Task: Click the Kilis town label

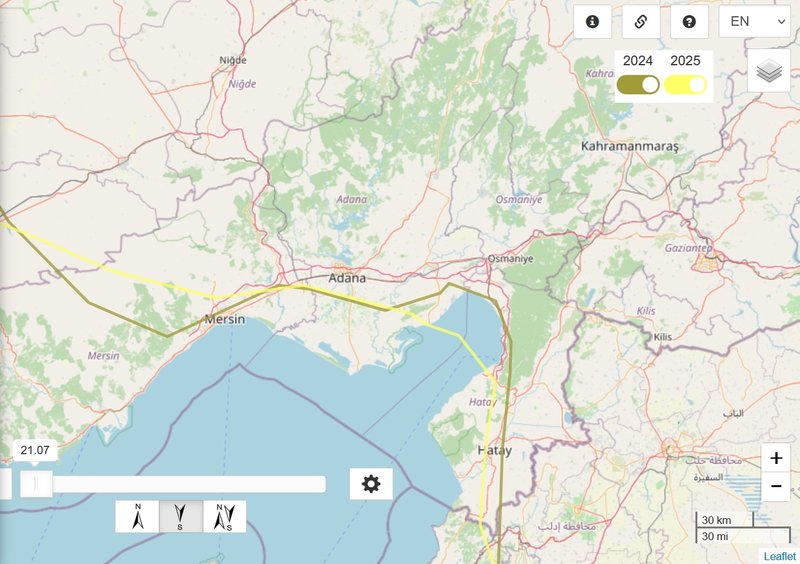Action: [x=662, y=337]
